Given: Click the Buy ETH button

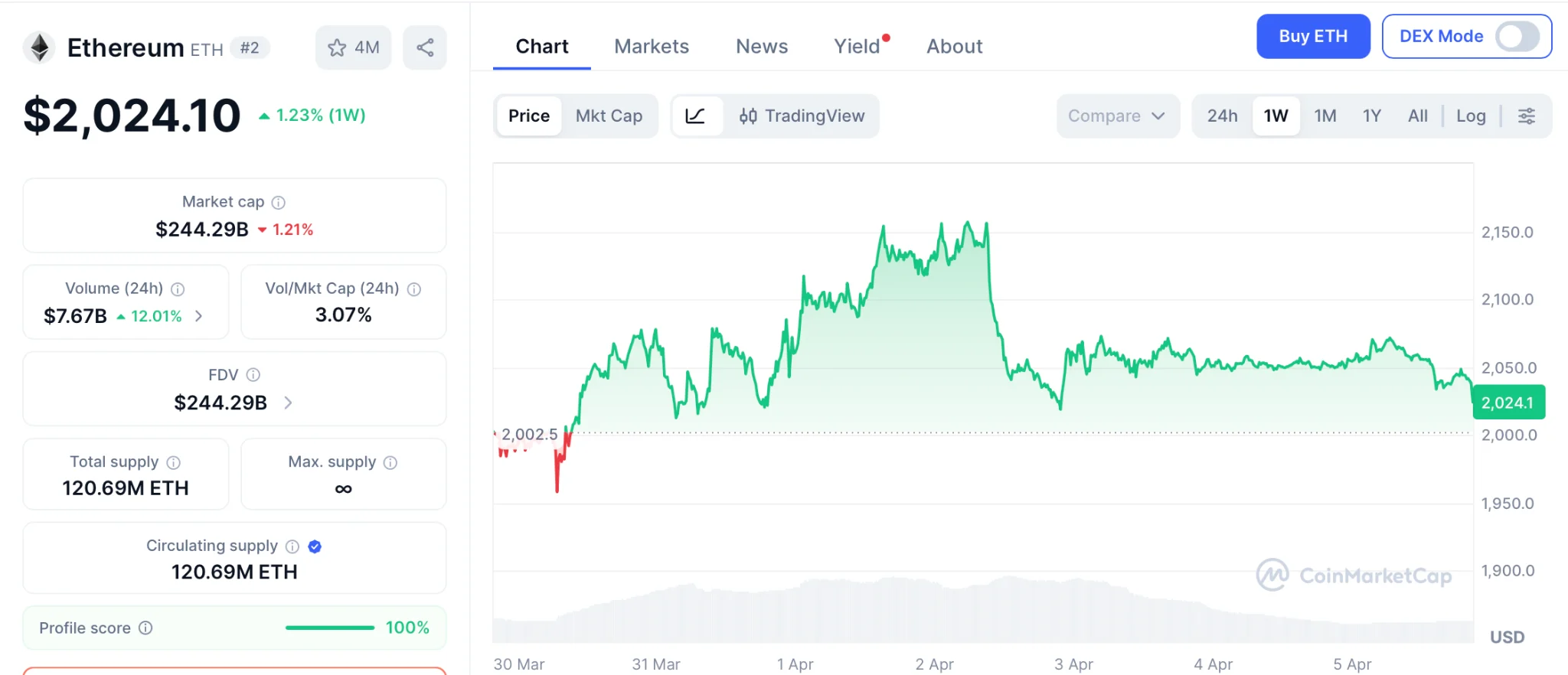Looking at the screenshot, I should click(x=1312, y=36).
